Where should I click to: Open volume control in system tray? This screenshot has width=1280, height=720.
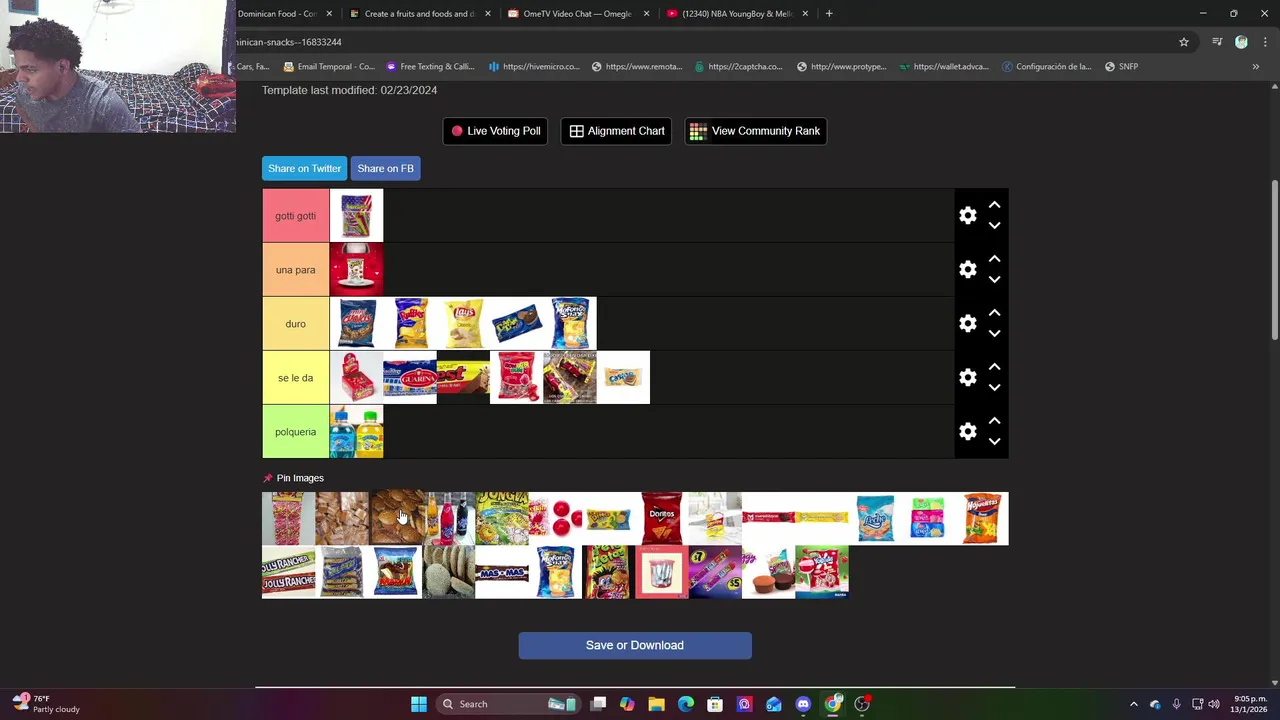(x=1215, y=704)
